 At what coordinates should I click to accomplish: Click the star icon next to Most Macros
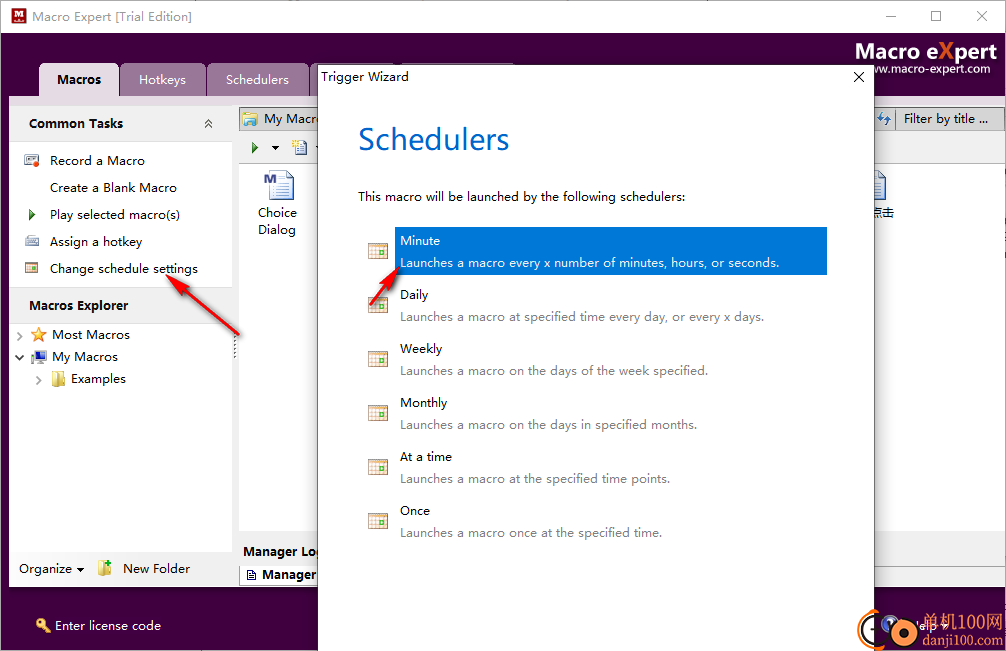(x=39, y=335)
